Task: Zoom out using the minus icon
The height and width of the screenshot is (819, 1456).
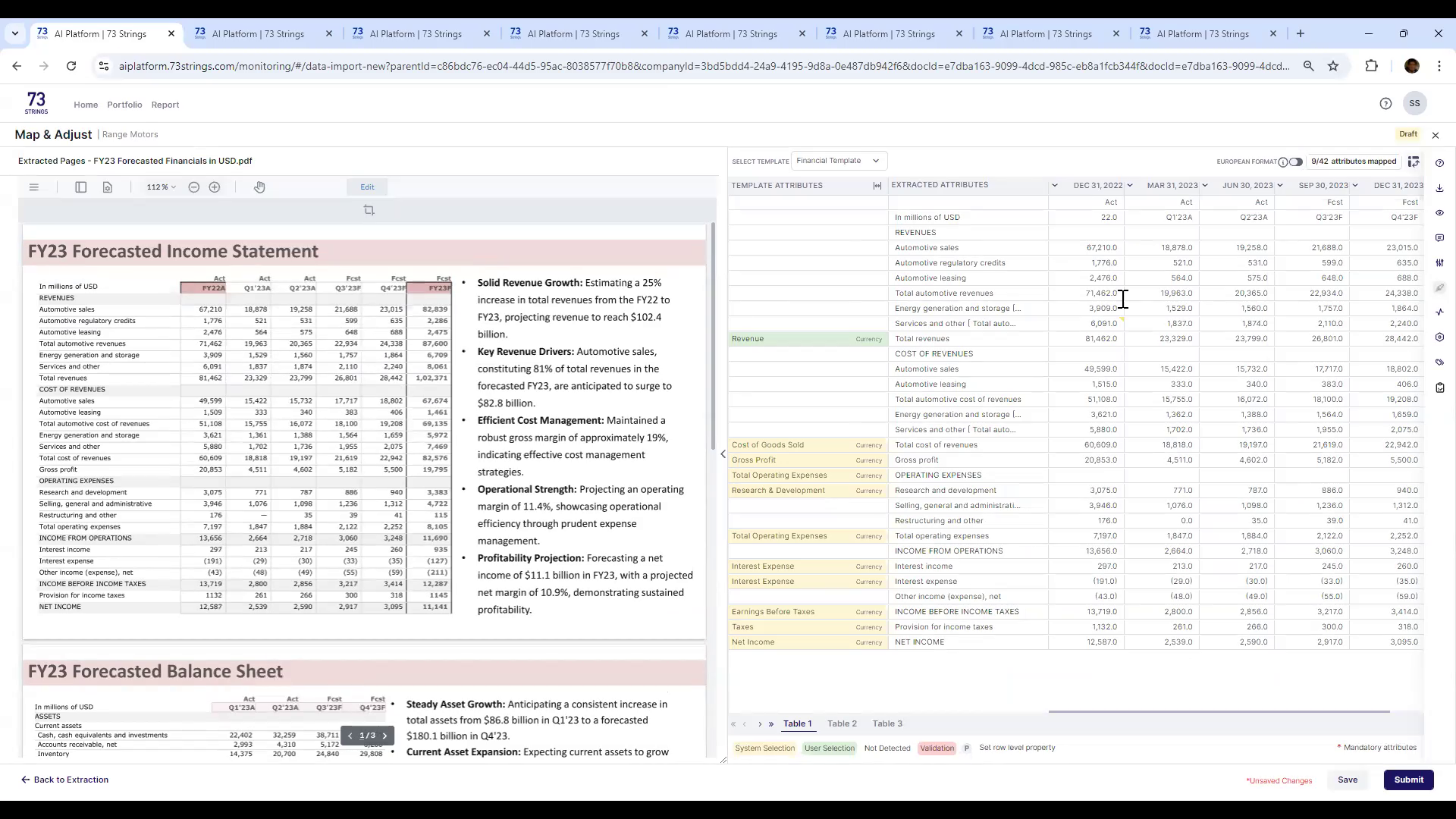Action: click(x=194, y=187)
